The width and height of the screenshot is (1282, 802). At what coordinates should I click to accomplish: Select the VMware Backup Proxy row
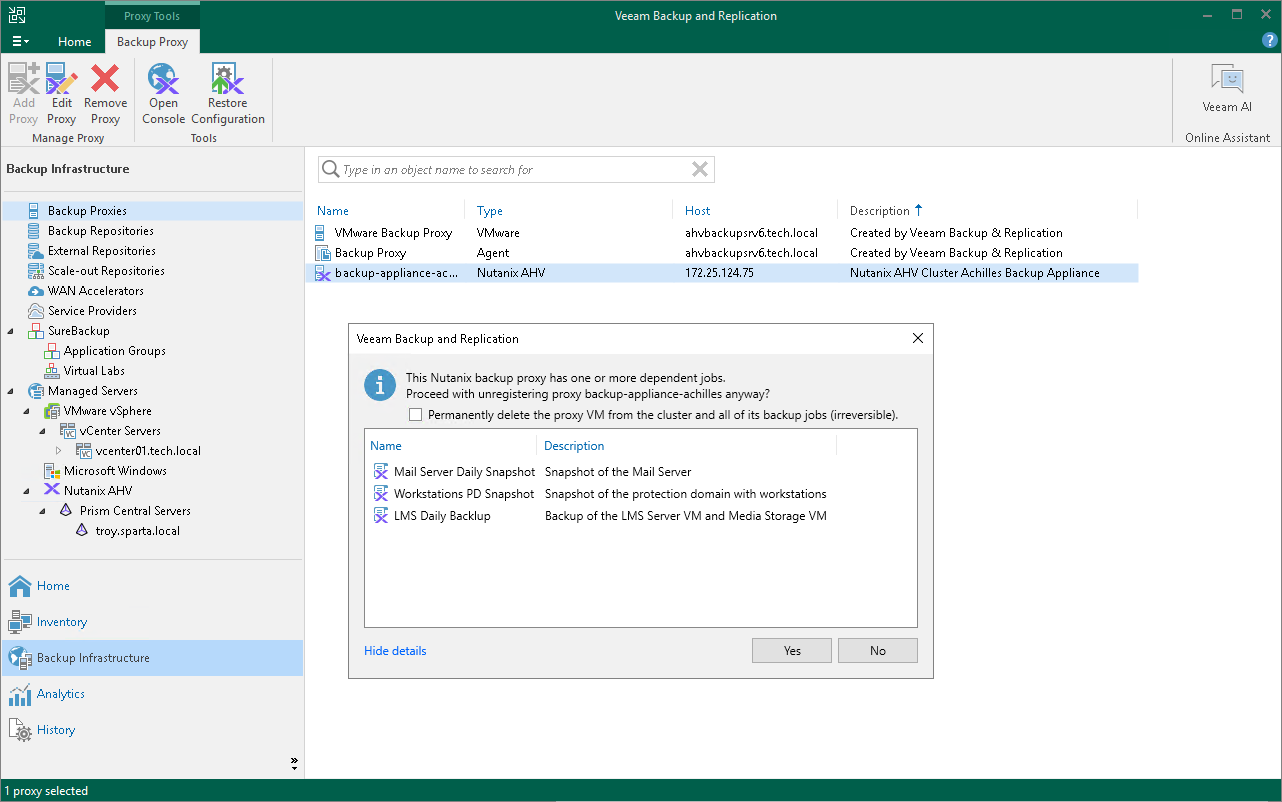click(x=721, y=233)
